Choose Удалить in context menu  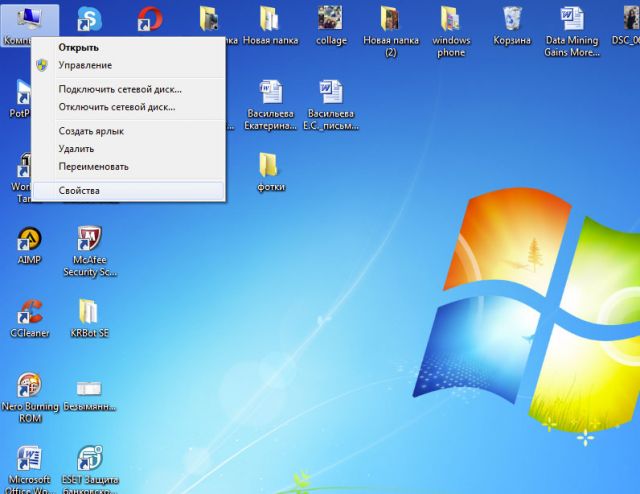128,149
